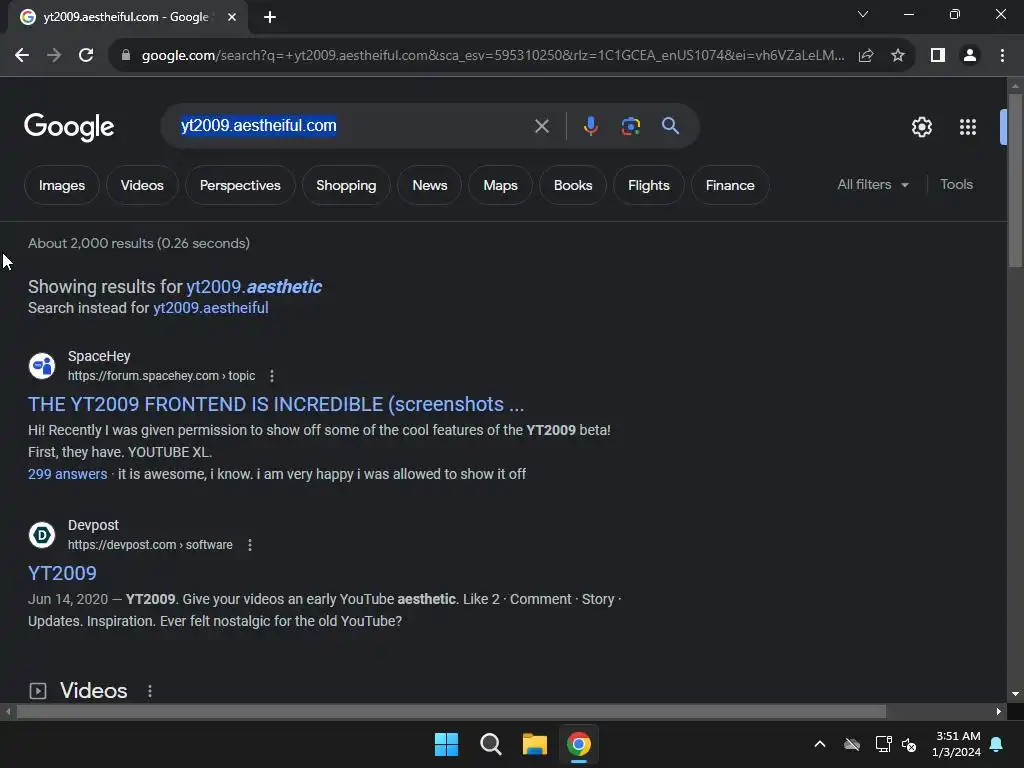Viewport: 1024px width, 768px height.
Task: Share this page from the address bar
Action: [x=866, y=56]
